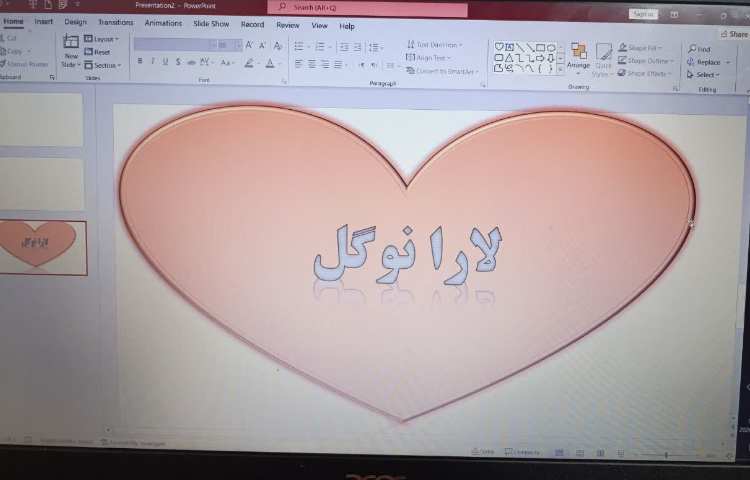Screen dimensions: 750x480
Task: Increase the list indent level
Action: [357, 47]
